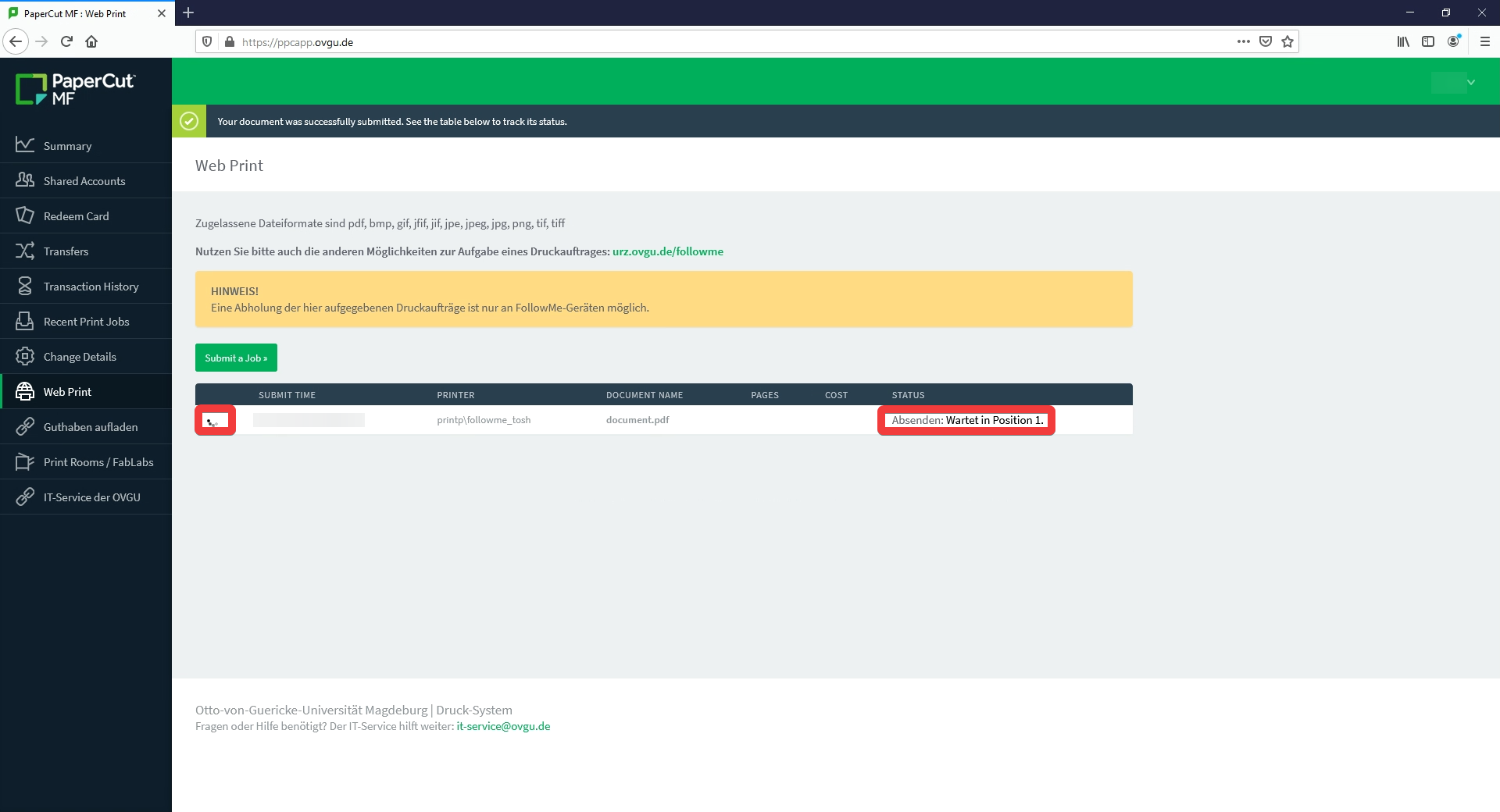
Task: Click the IT-Service der OVGU link
Action: coord(86,497)
